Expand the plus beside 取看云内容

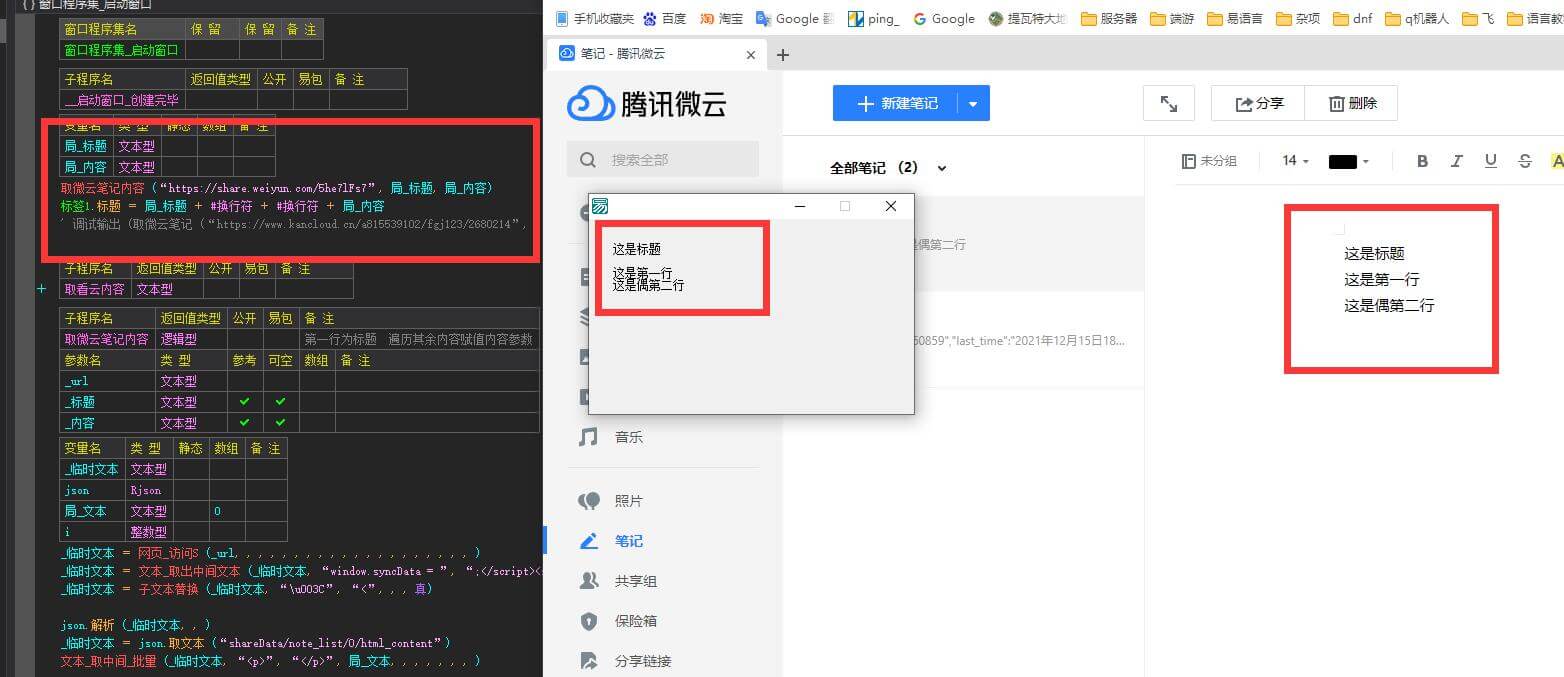[42, 289]
